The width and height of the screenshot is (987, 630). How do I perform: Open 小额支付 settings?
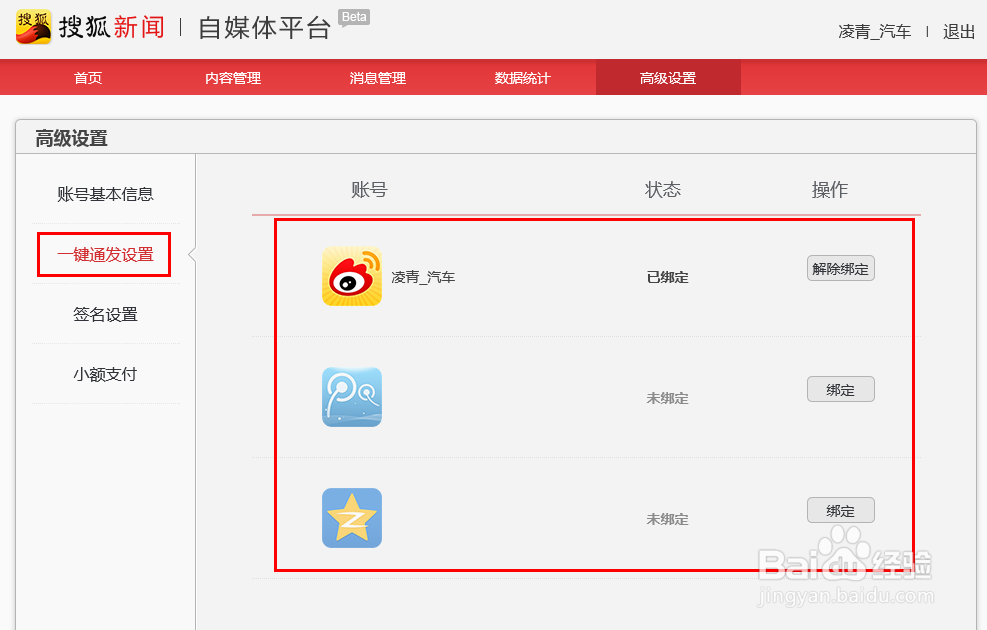pyautogui.click(x=105, y=373)
